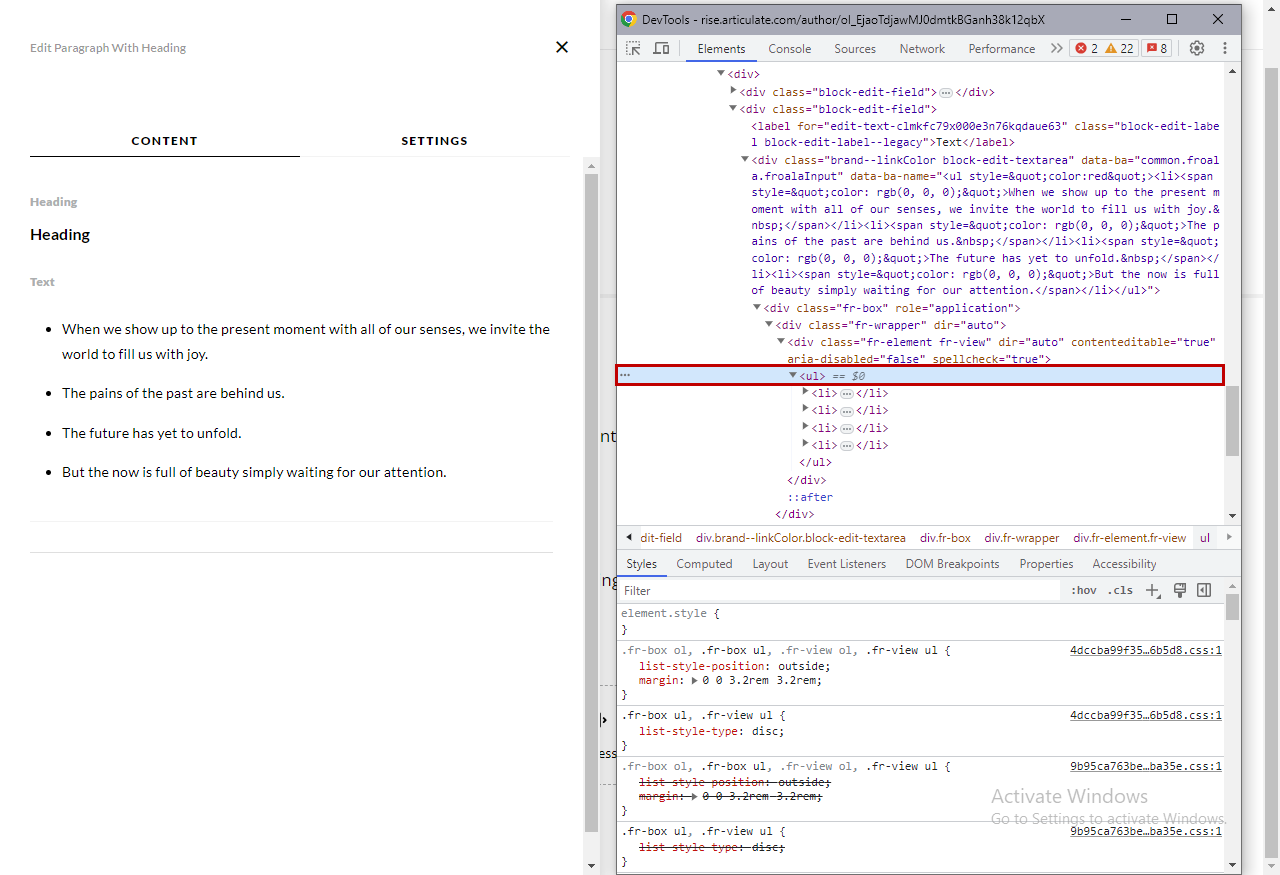Activate the inspect element picker tool
Image resolution: width=1280 pixels, height=875 pixels.
pyautogui.click(x=633, y=48)
